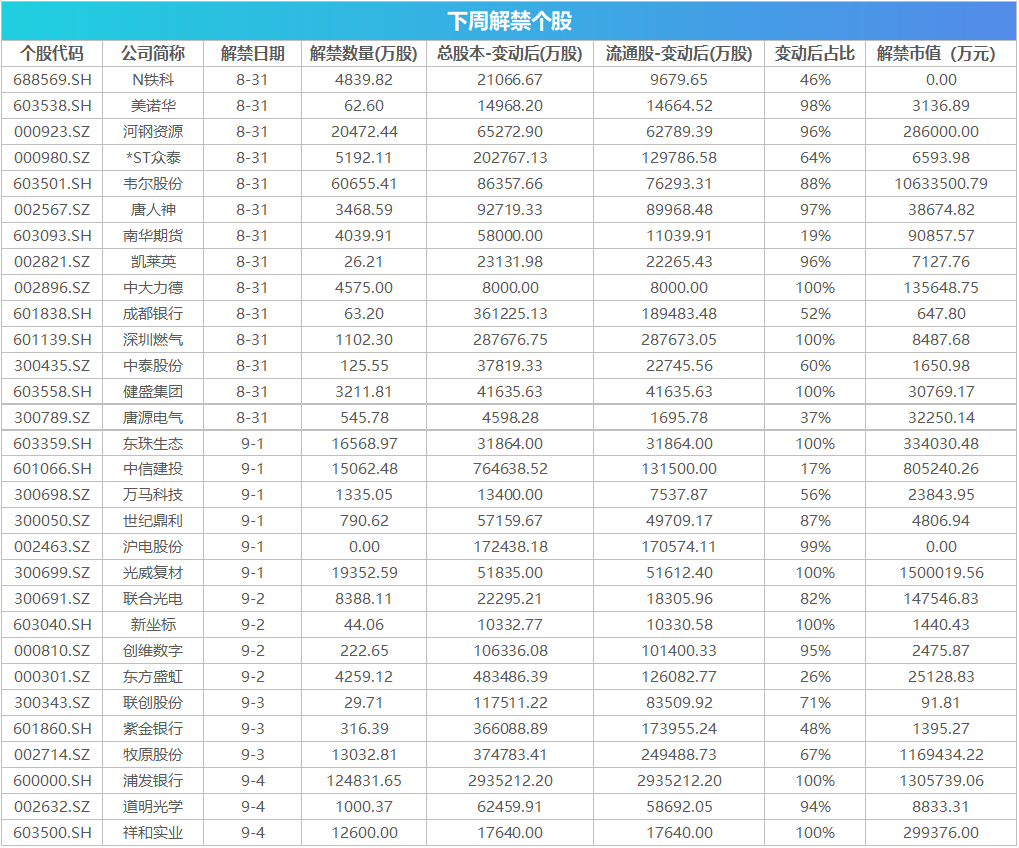Click company name 牧原股份

pos(153,755)
